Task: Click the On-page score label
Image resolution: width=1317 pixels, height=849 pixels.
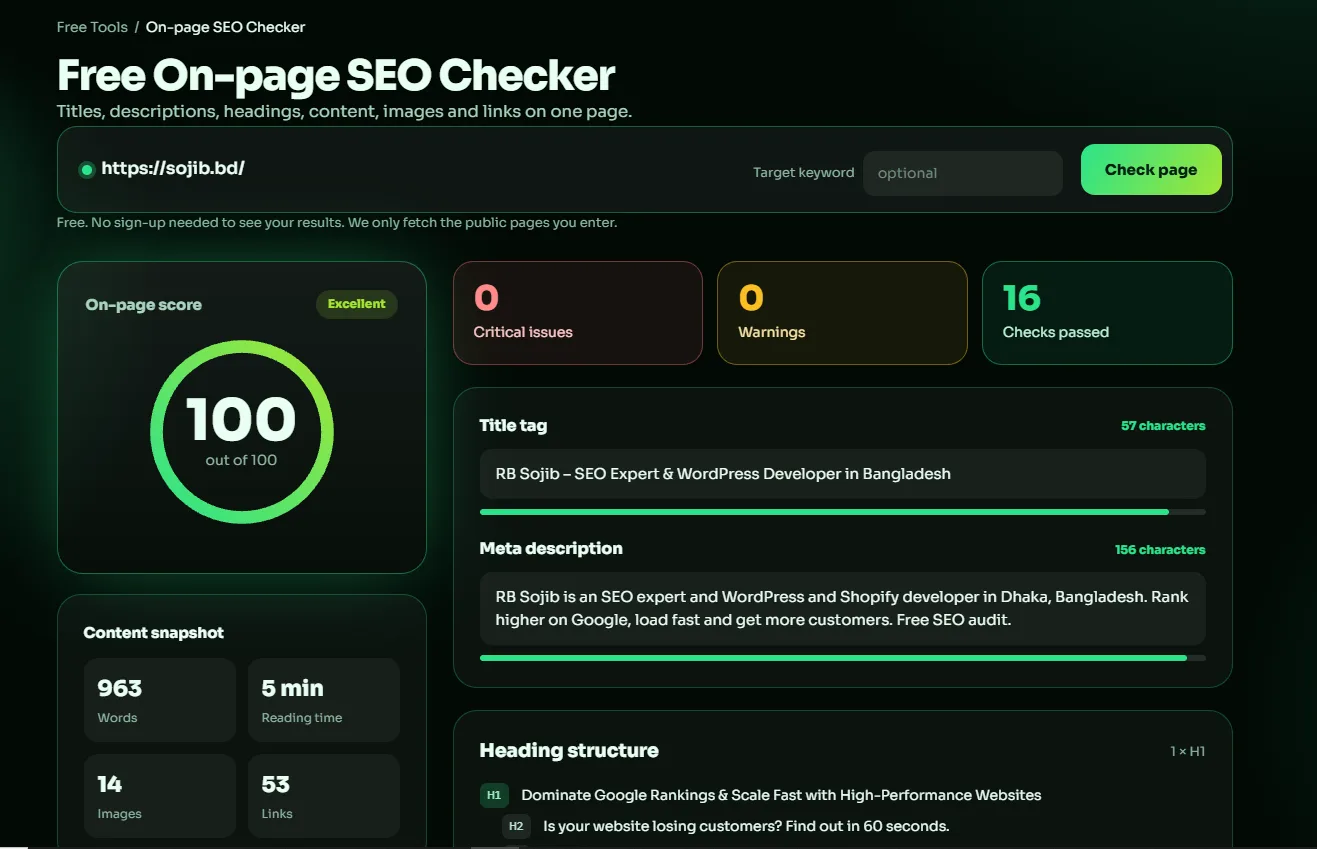Action: 144,305
